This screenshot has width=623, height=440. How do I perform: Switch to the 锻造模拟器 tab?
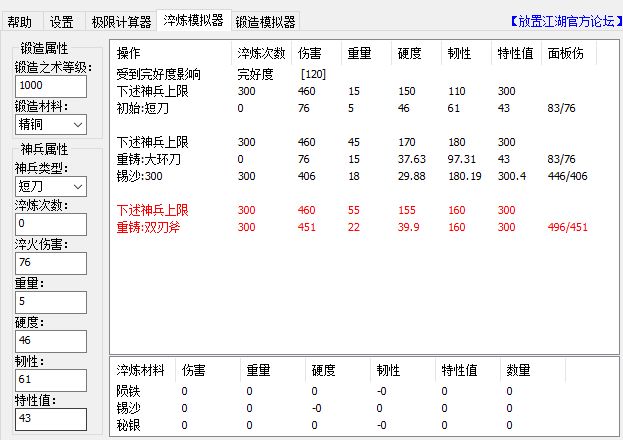(265, 21)
